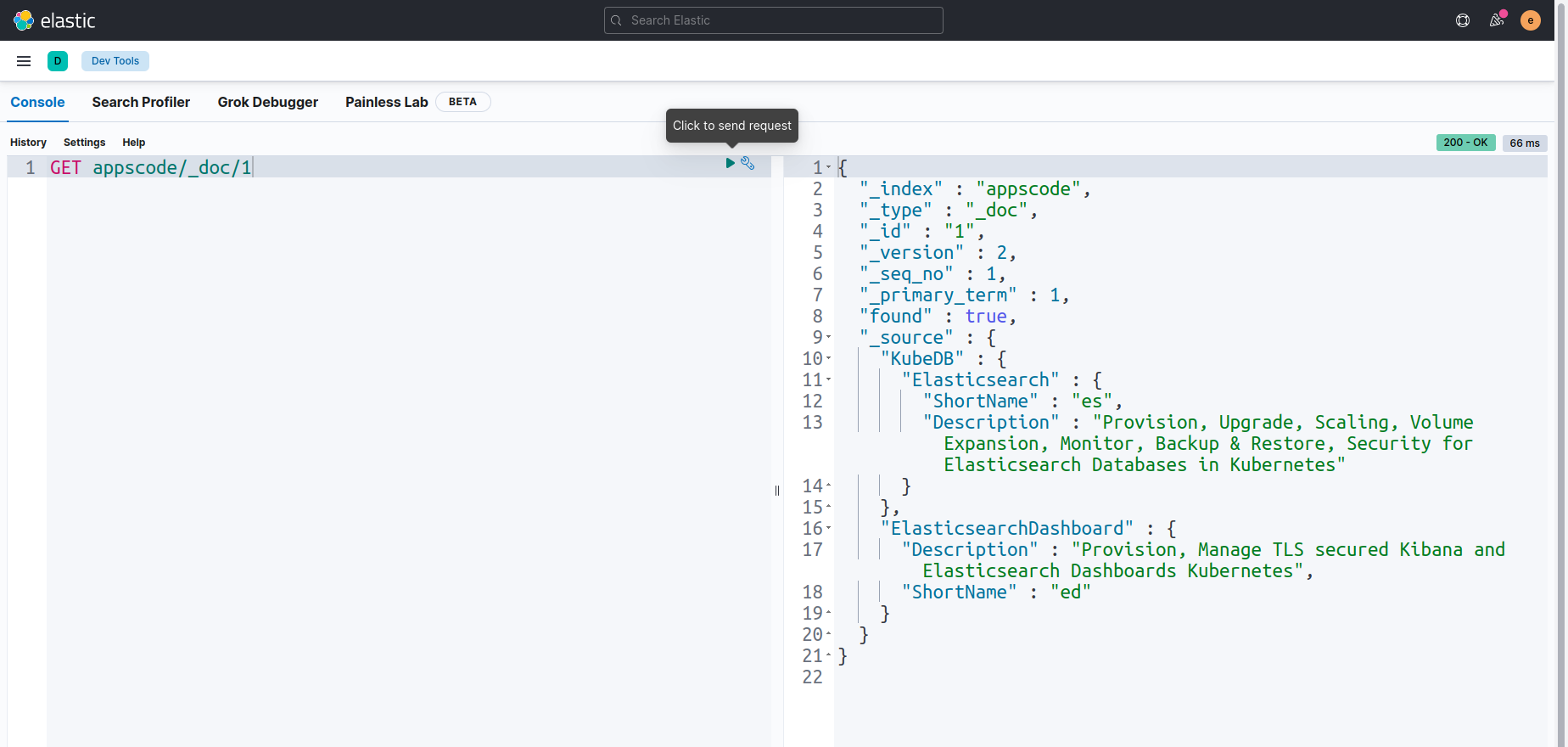
Task: Click the Elastic logo
Action: click(24, 20)
